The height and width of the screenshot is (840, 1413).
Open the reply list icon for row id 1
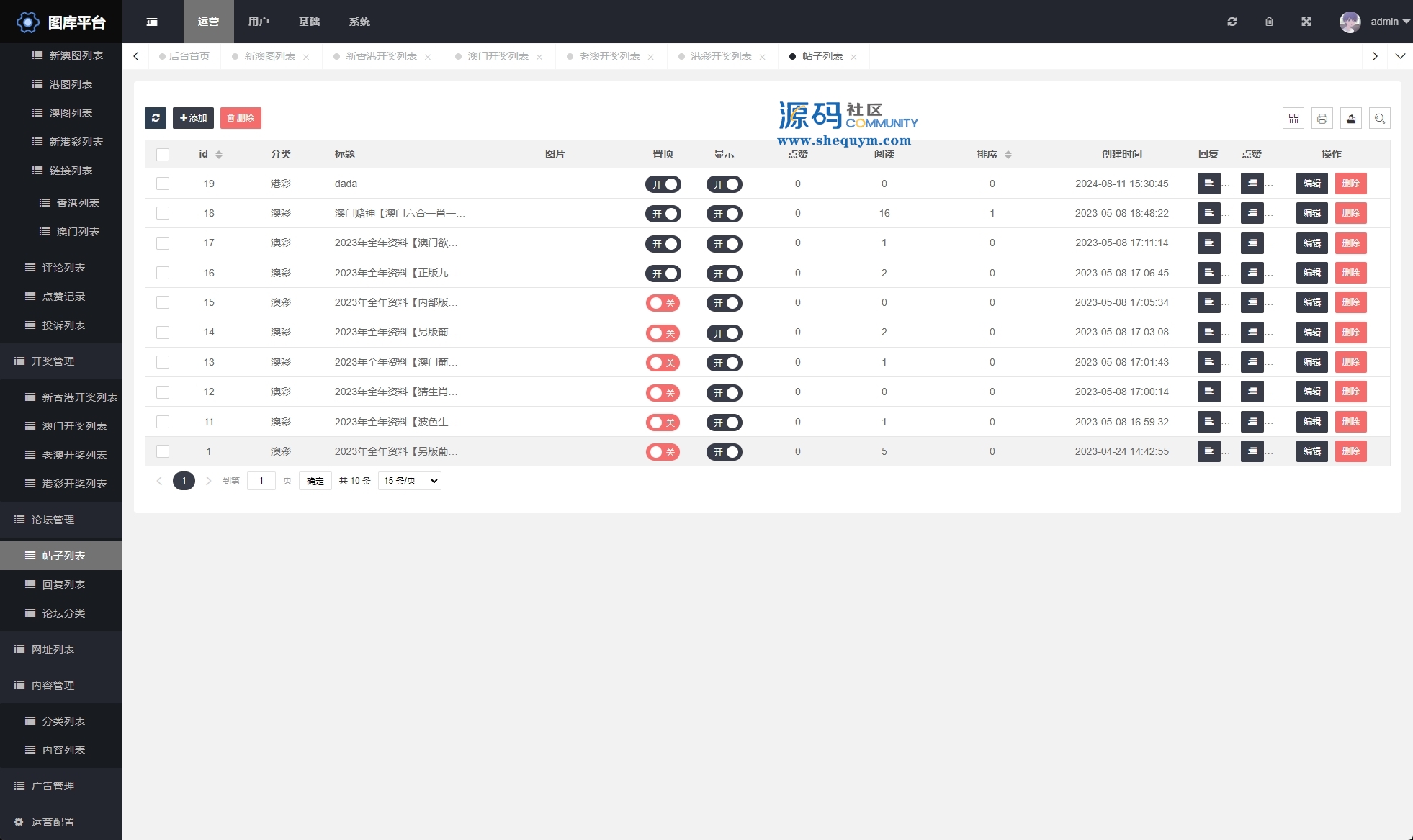coord(1209,451)
